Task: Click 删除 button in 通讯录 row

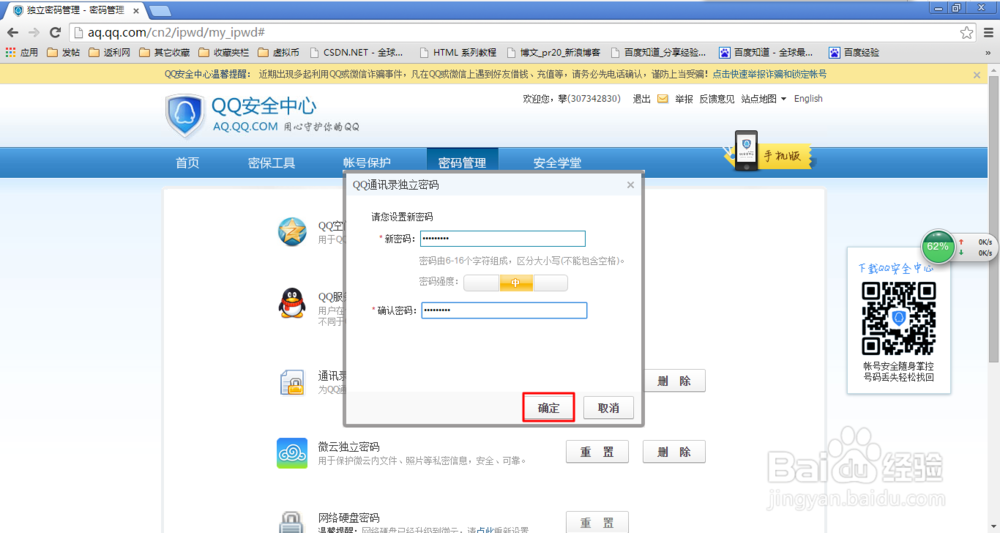Action: click(674, 381)
